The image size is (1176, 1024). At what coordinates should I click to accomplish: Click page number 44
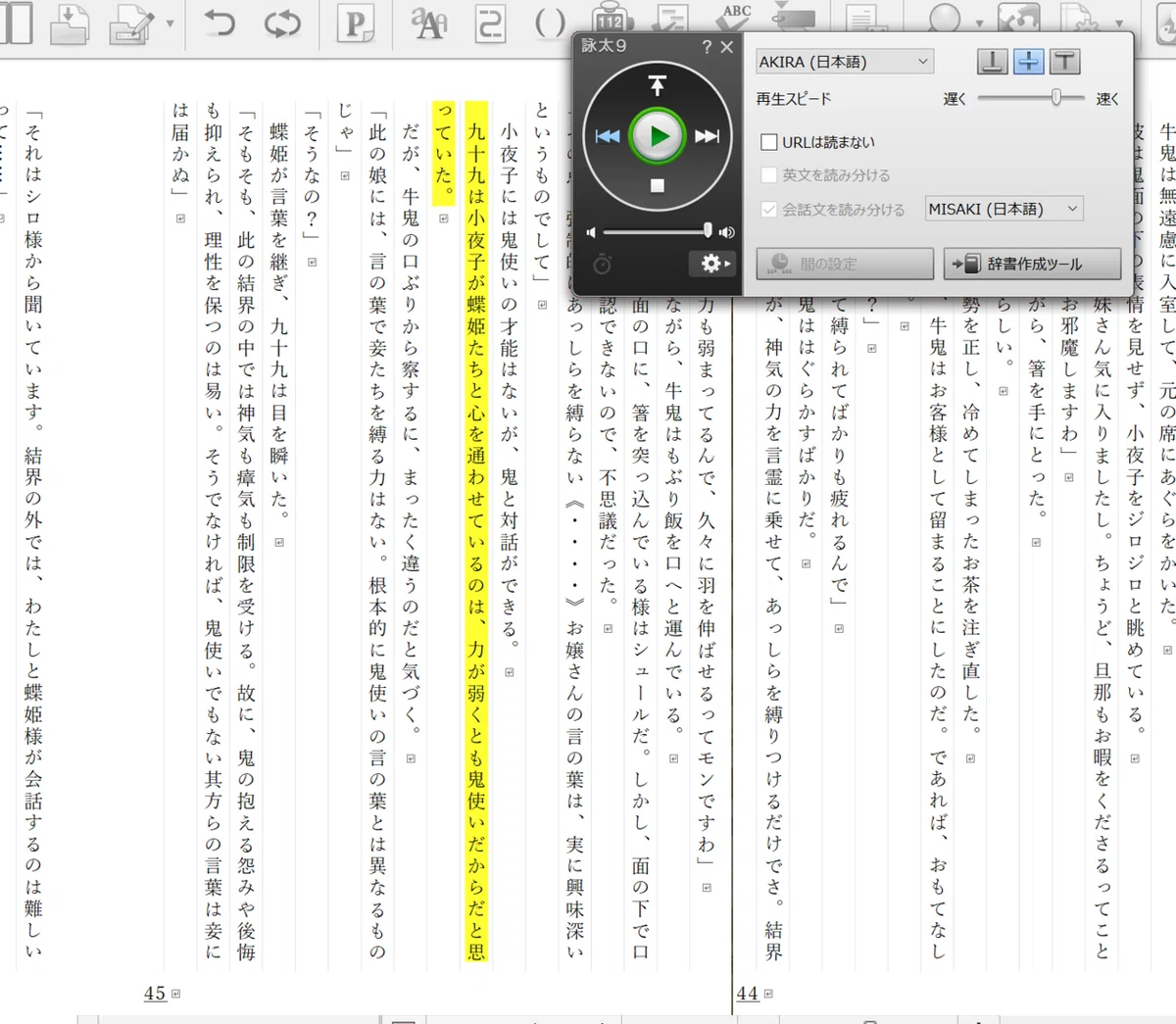(x=747, y=994)
